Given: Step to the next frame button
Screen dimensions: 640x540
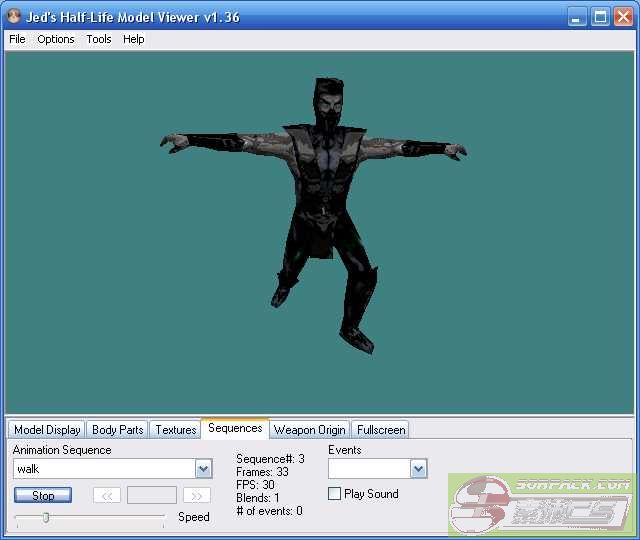Looking at the screenshot, I should click(197, 496).
